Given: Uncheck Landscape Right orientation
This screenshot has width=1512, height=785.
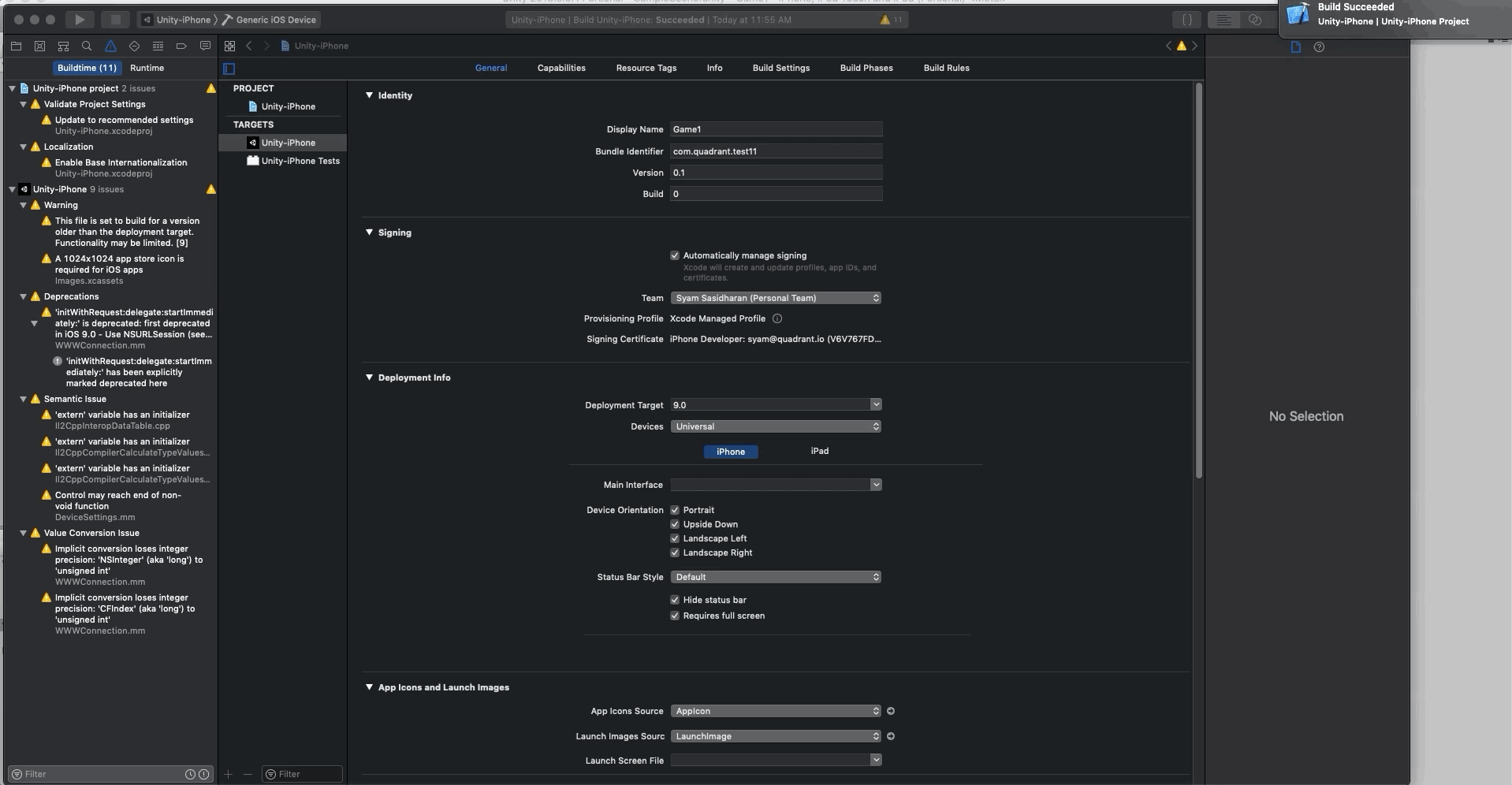Looking at the screenshot, I should pos(675,552).
